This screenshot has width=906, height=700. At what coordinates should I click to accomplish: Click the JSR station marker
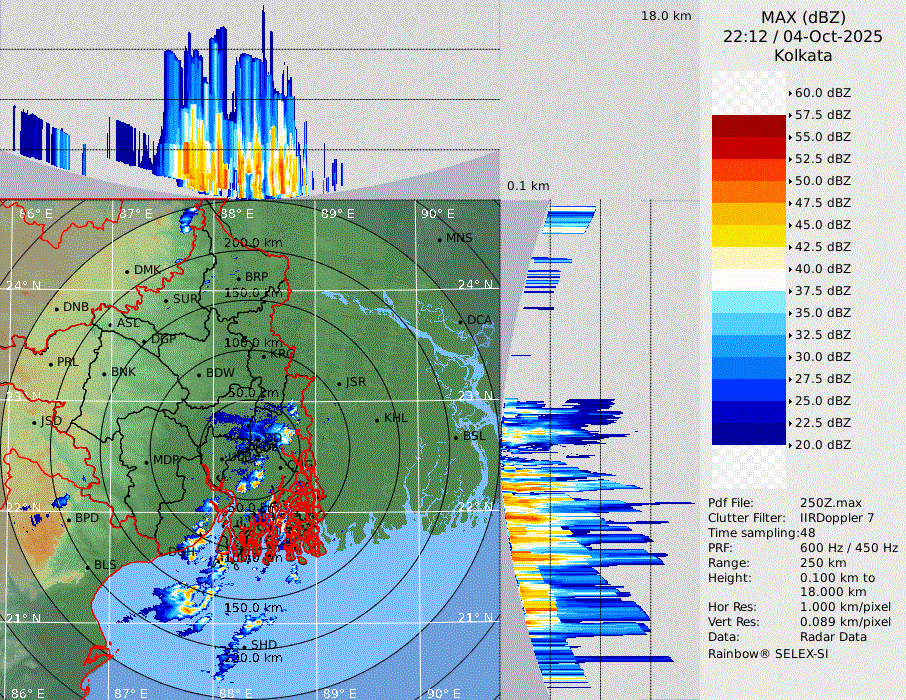339,383
